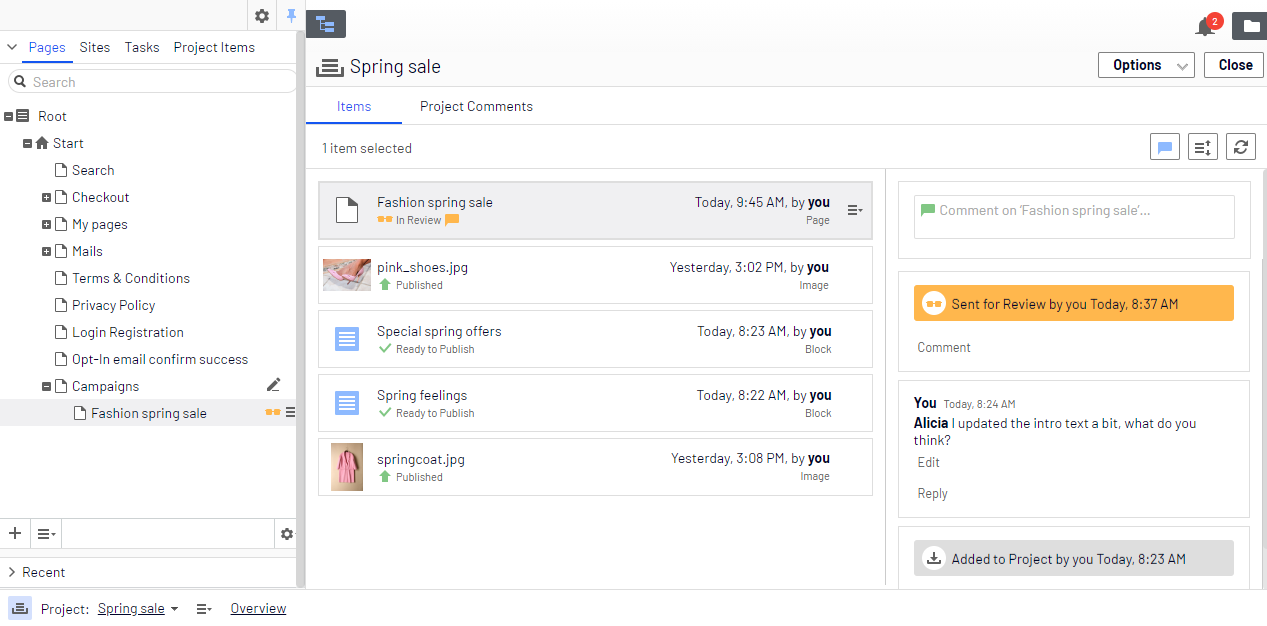Open the pink_shoes.jpg thumbnail
This screenshot has height=626, width=1267.
[x=347, y=274]
